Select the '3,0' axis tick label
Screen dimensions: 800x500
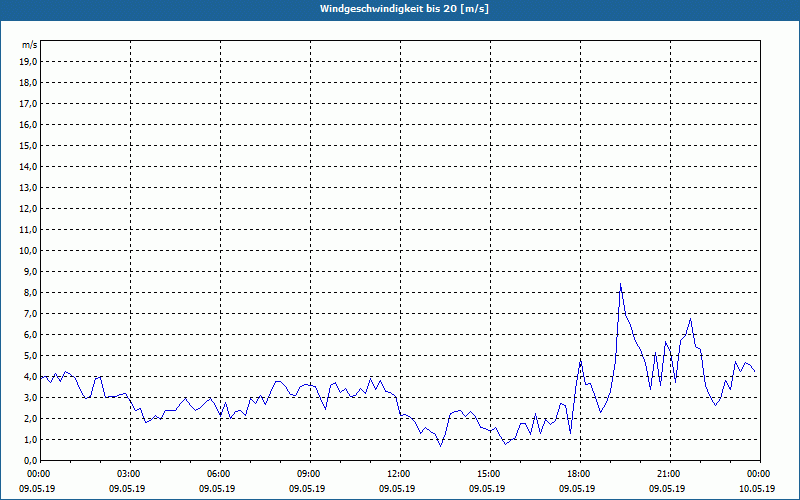click(30, 397)
